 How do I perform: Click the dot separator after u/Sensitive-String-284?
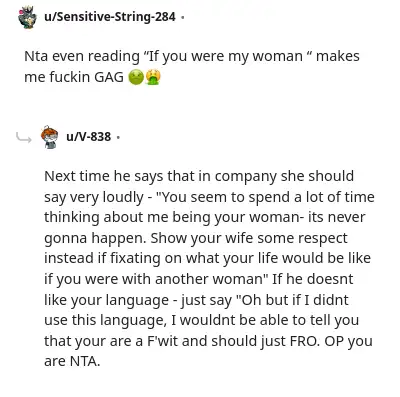click(x=182, y=17)
